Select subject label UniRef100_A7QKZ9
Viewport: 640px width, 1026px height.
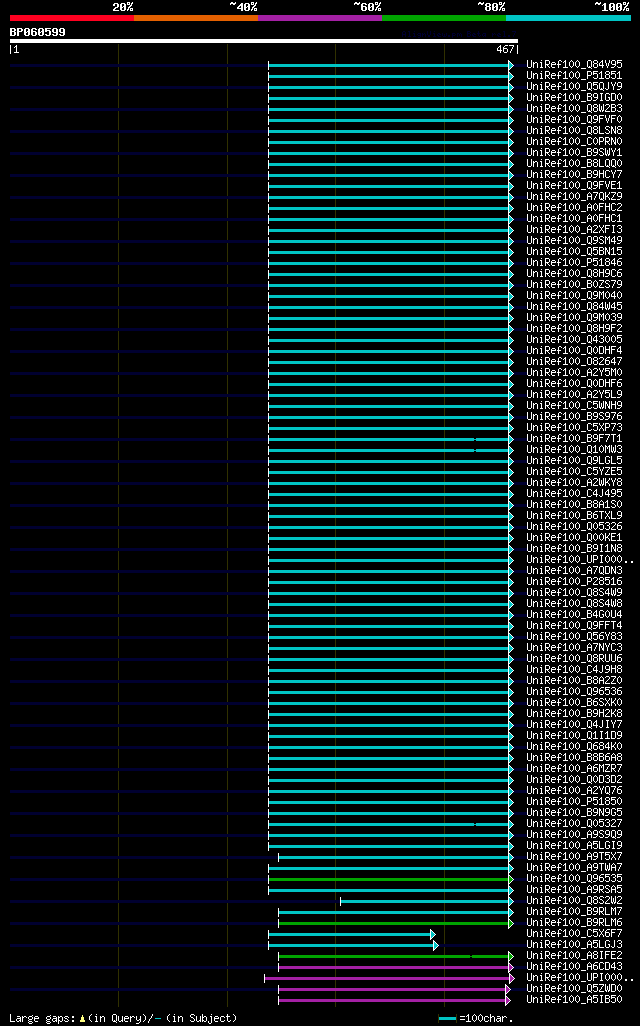(575, 196)
